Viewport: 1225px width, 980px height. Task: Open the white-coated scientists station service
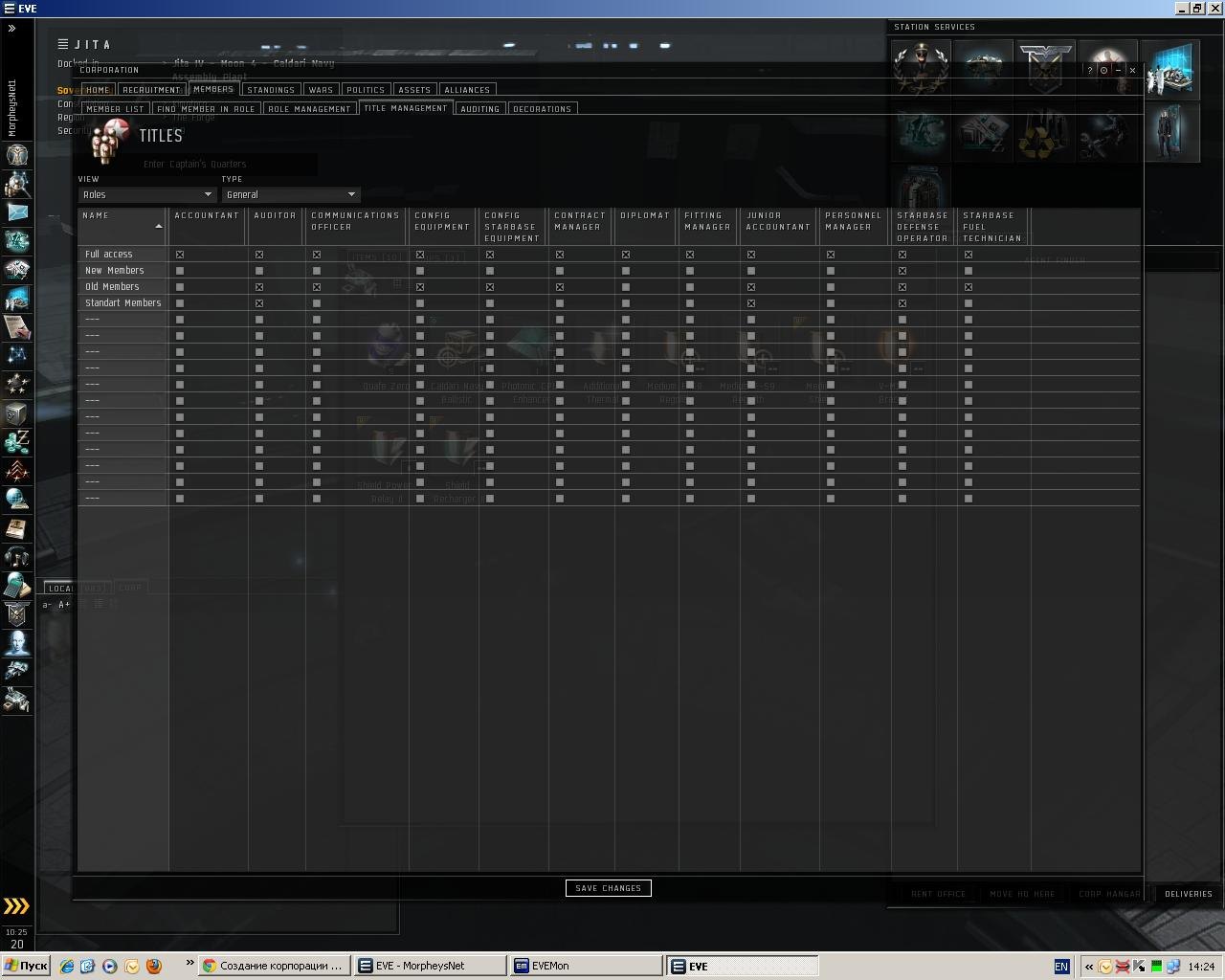(1169, 69)
